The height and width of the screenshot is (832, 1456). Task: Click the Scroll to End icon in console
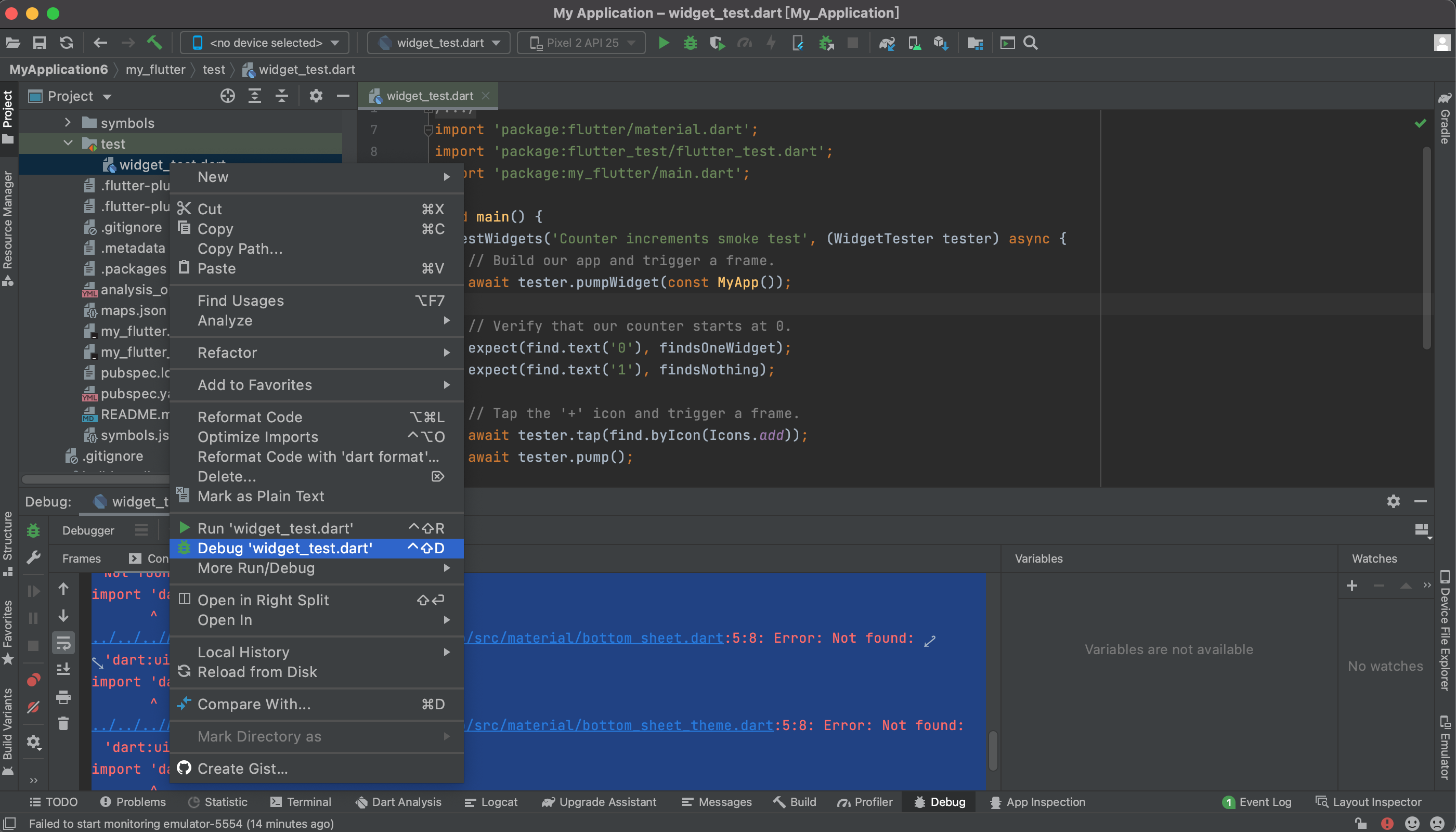pyautogui.click(x=63, y=669)
